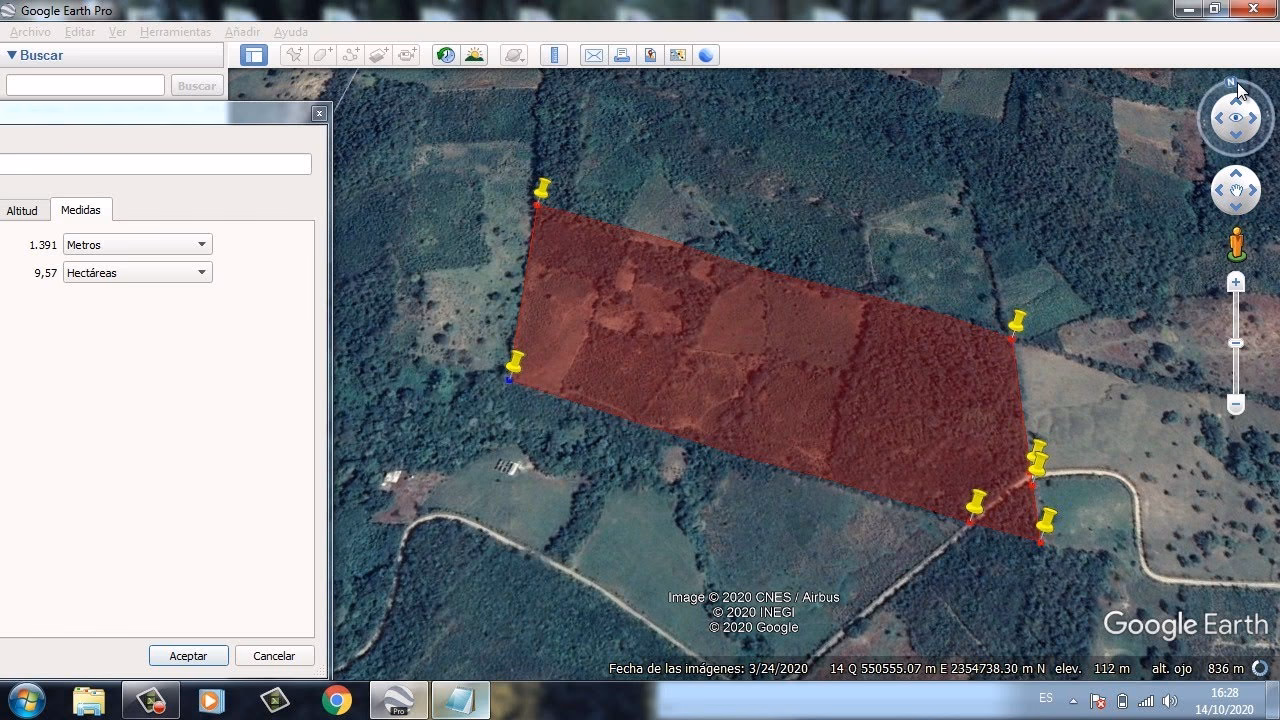Click the elev 112 m readout
The image size is (1280, 720).
1092,669
